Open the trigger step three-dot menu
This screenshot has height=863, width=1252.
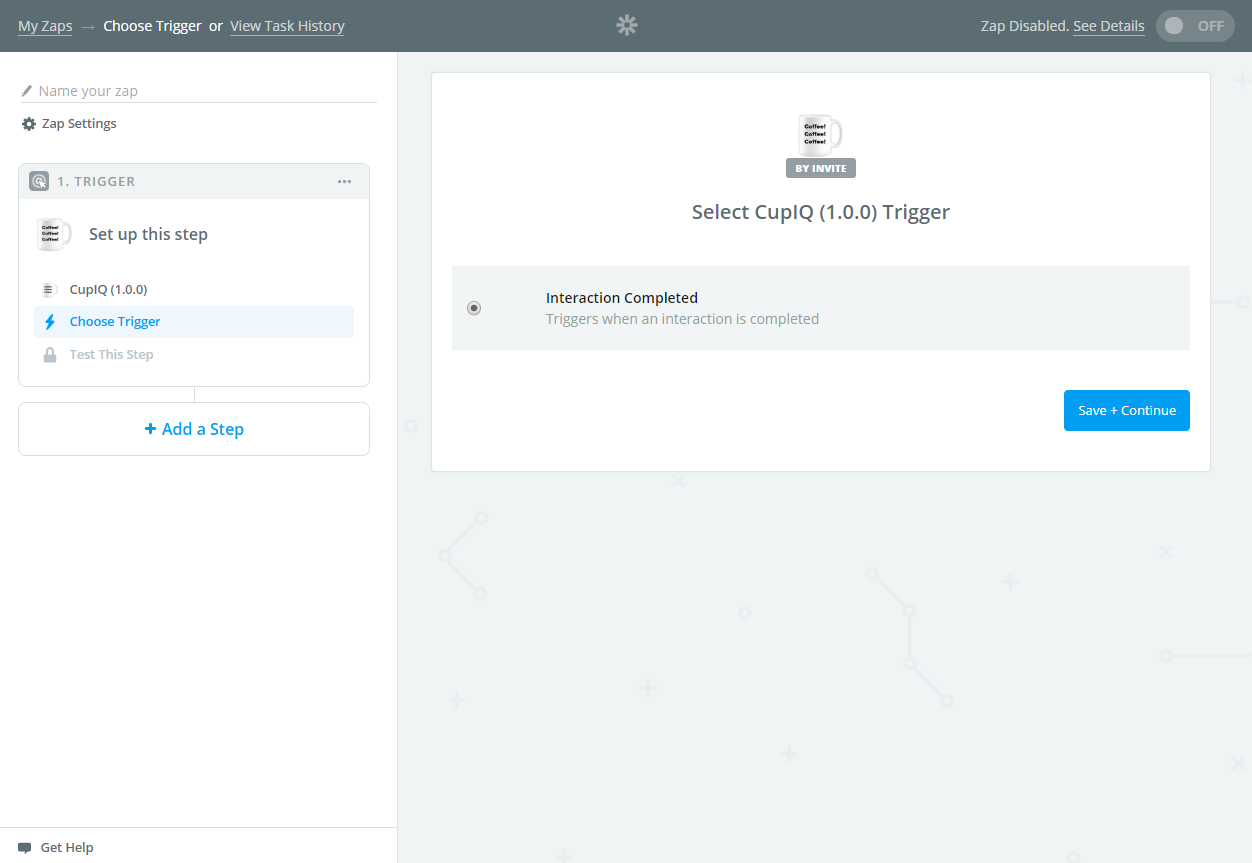pyautogui.click(x=345, y=181)
